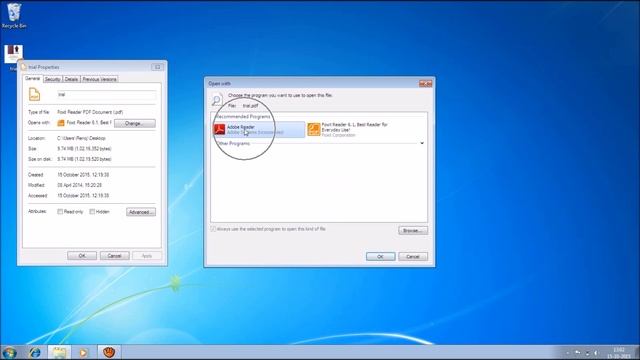Screen dimensions: 640x360
Task: Click the magnifier icon in Open with dialog
Action: click(x=217, y=100)
